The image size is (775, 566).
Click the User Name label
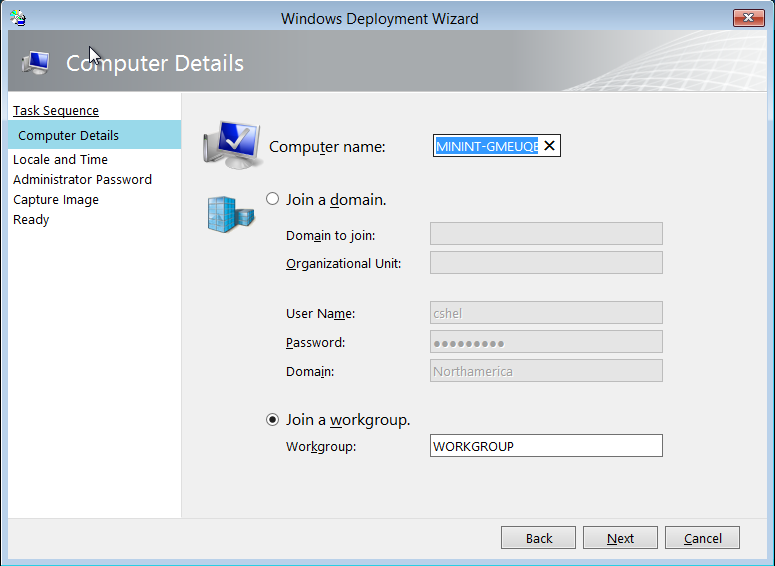point(320,313)
